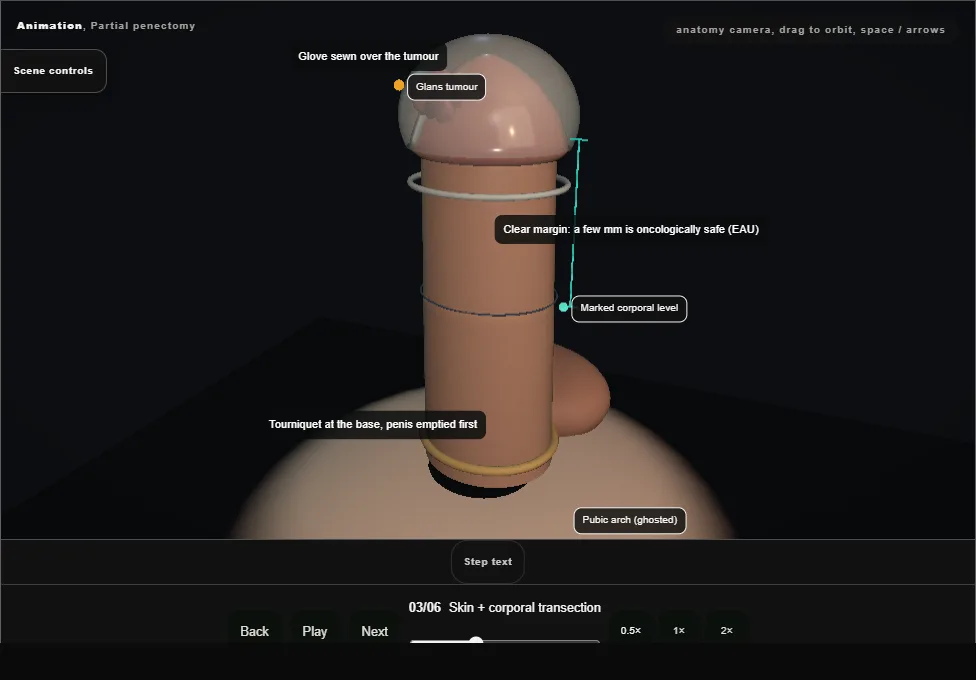976x680 pixels.
Task: Click the teal Marked corporal level dot
Action: point(563,307)
